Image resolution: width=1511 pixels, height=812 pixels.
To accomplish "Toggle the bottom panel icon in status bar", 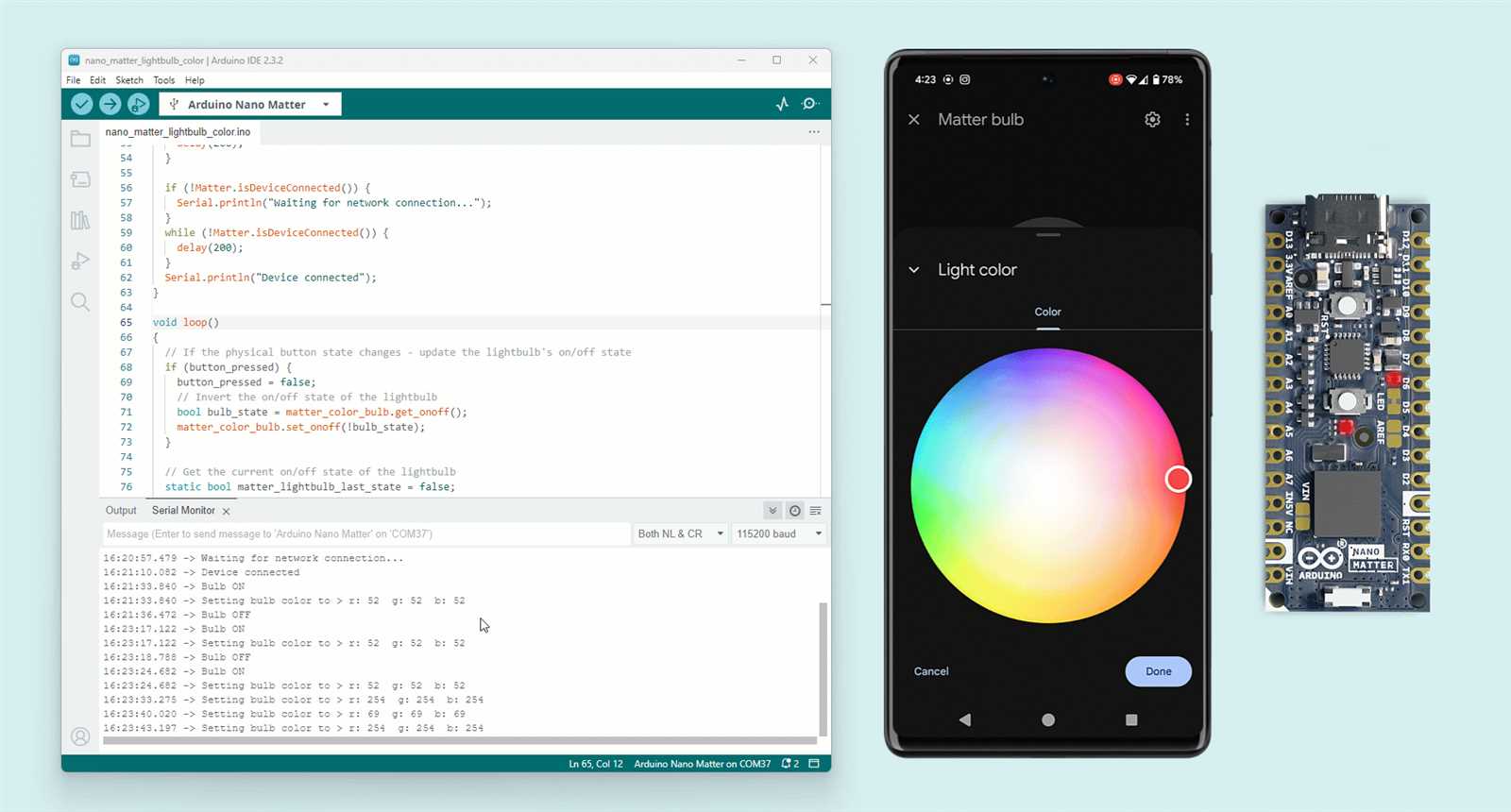I will (814, 764).
